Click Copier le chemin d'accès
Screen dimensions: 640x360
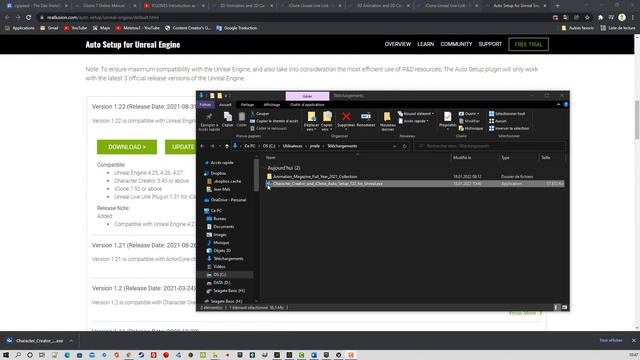[274, 121]
